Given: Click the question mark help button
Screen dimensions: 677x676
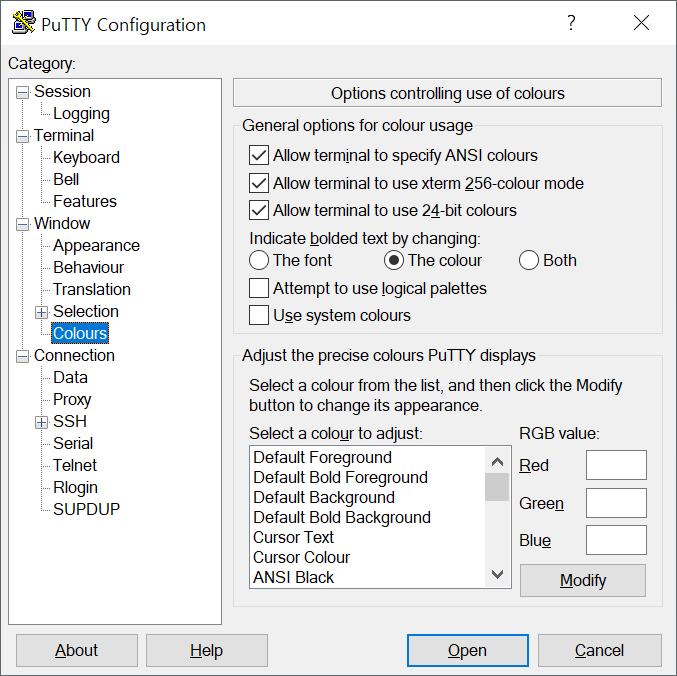Looking at the screenshot, I should coord(571,23).
